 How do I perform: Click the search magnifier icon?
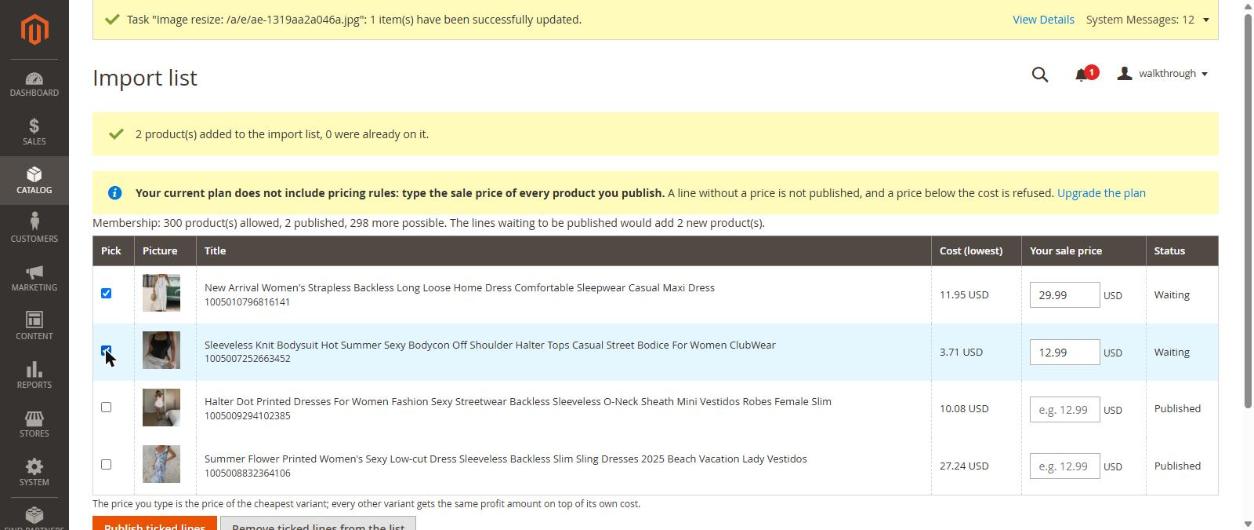coord(1040,74)
